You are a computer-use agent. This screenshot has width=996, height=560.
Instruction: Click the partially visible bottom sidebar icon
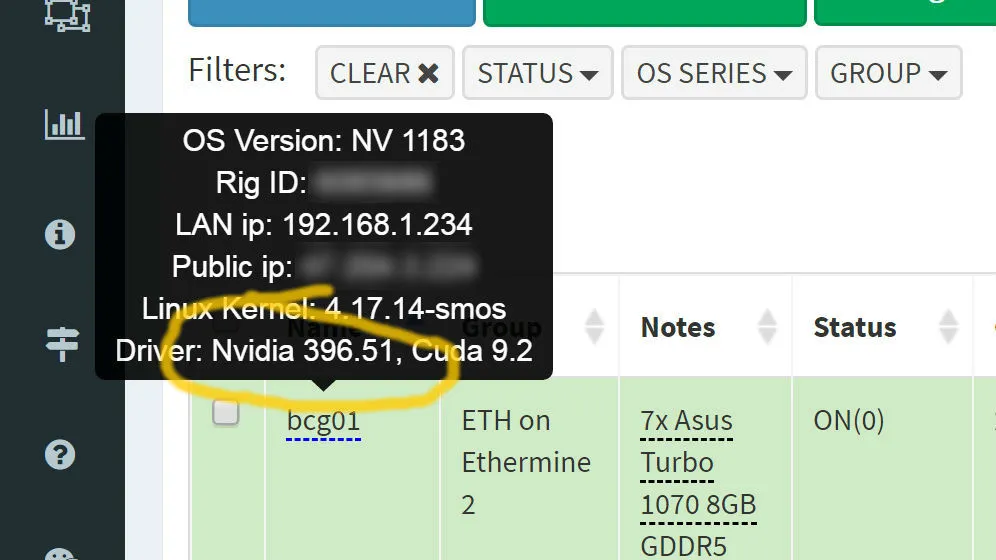[62, 554]
